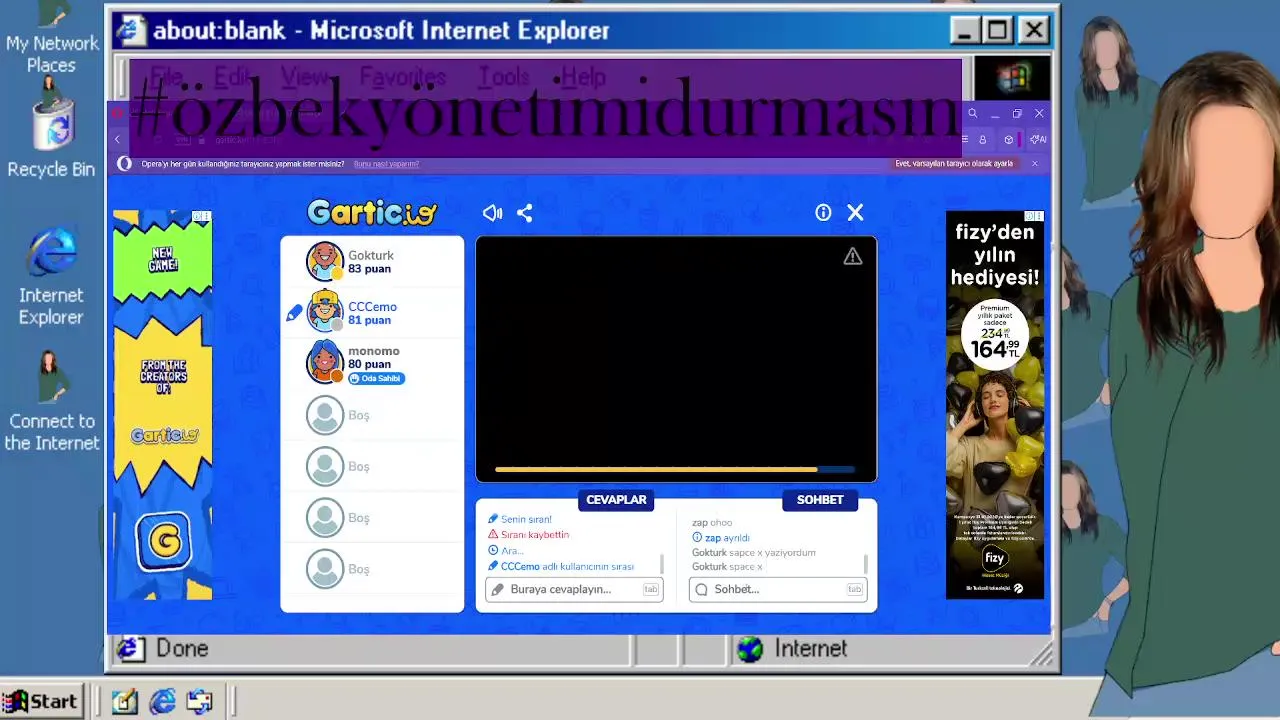
Task: Open the fizy yılın hediyesi advertisement
Action: [x=995, y=405]
